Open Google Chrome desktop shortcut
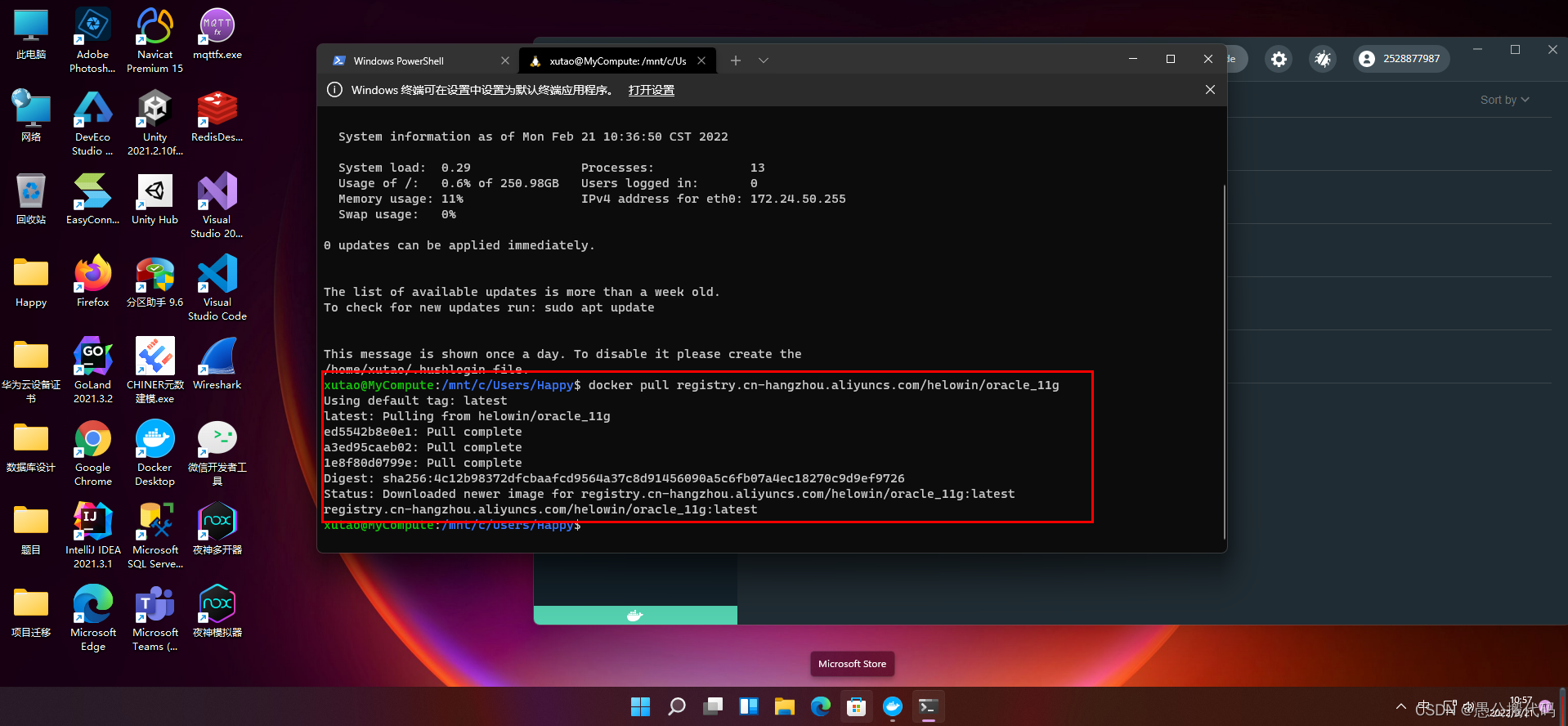The height and width of the screenshot is (726, 1568). click(92, 453)
